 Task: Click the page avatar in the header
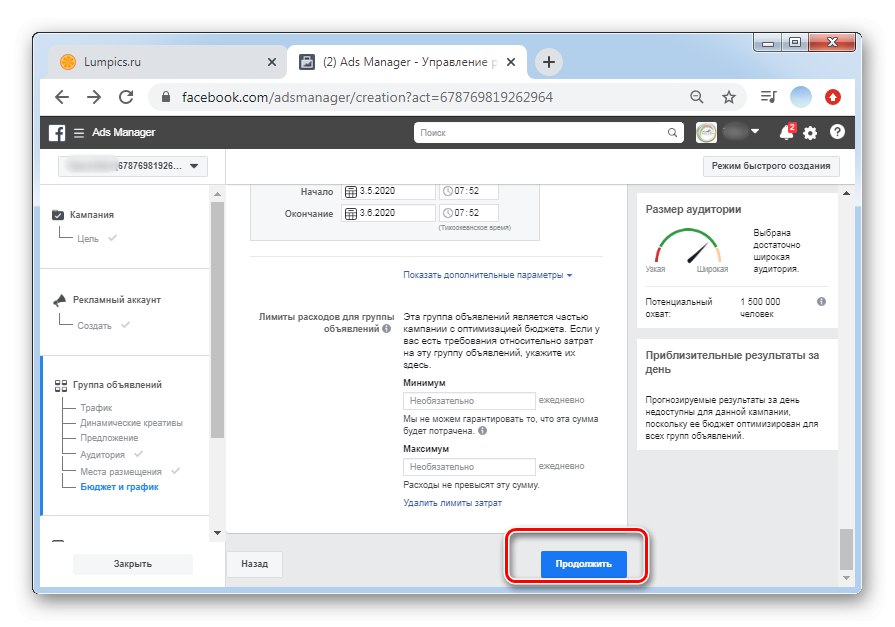tap(706, 132)
